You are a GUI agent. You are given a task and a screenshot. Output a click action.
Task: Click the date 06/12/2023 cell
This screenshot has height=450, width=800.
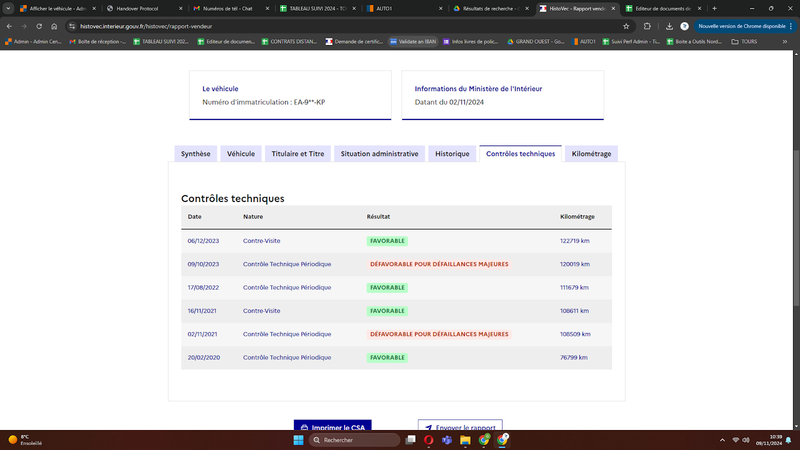[x=203, y=241]
